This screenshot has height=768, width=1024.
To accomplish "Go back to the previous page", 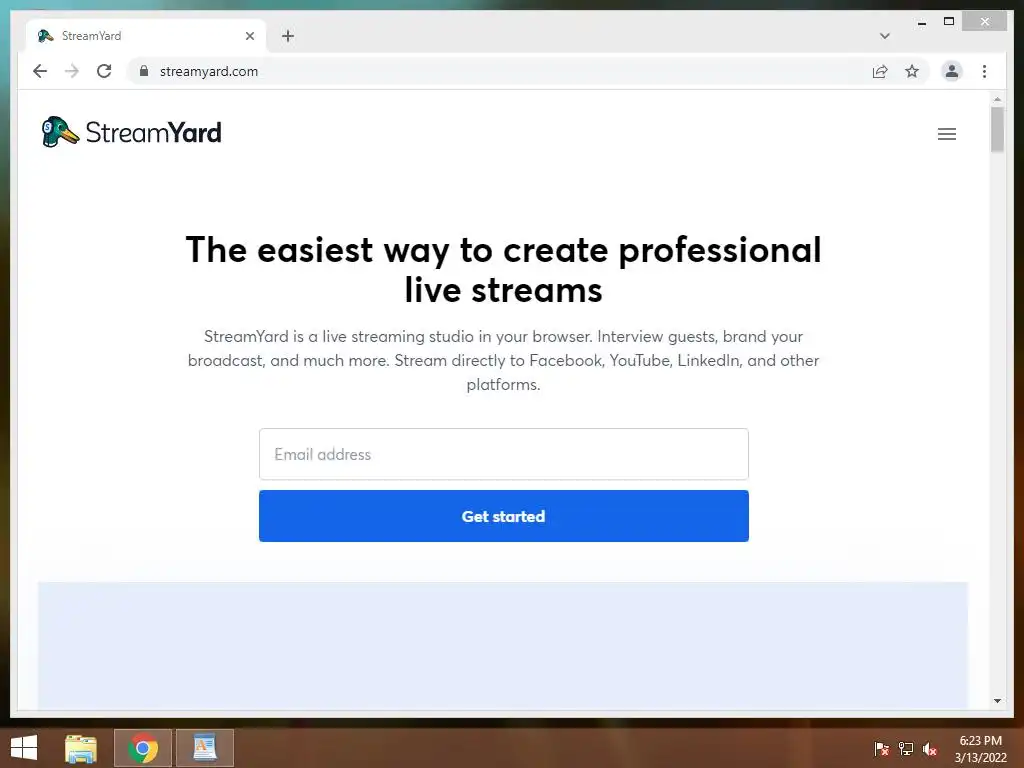I will point(40,71).
